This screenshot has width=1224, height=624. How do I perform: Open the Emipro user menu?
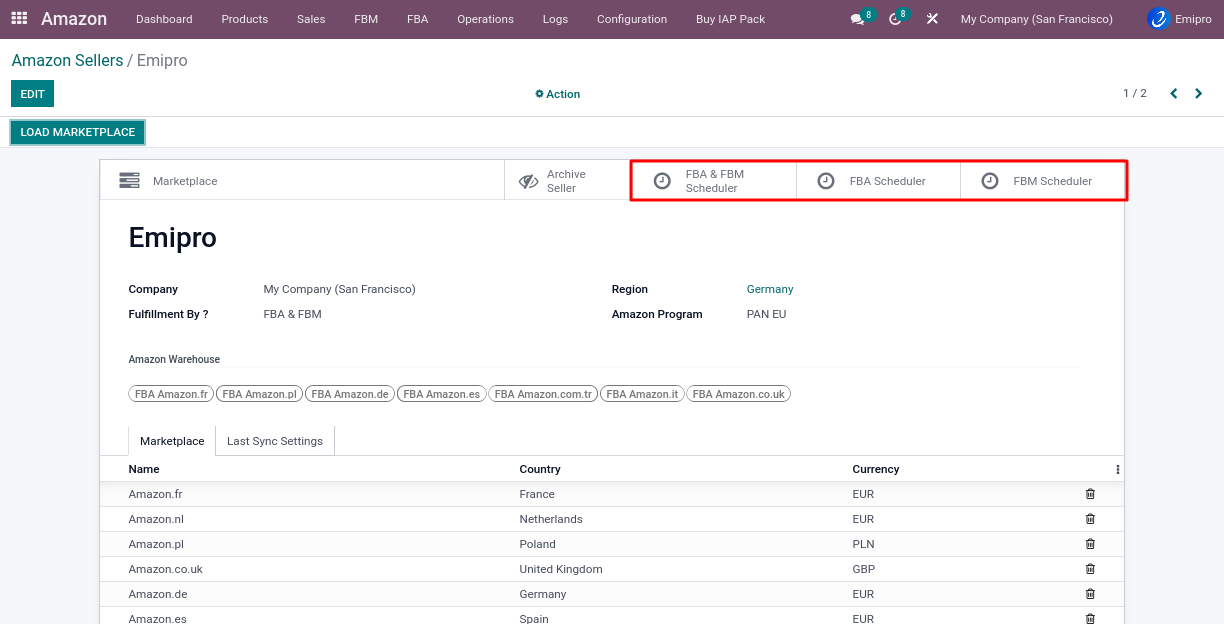1180,19
